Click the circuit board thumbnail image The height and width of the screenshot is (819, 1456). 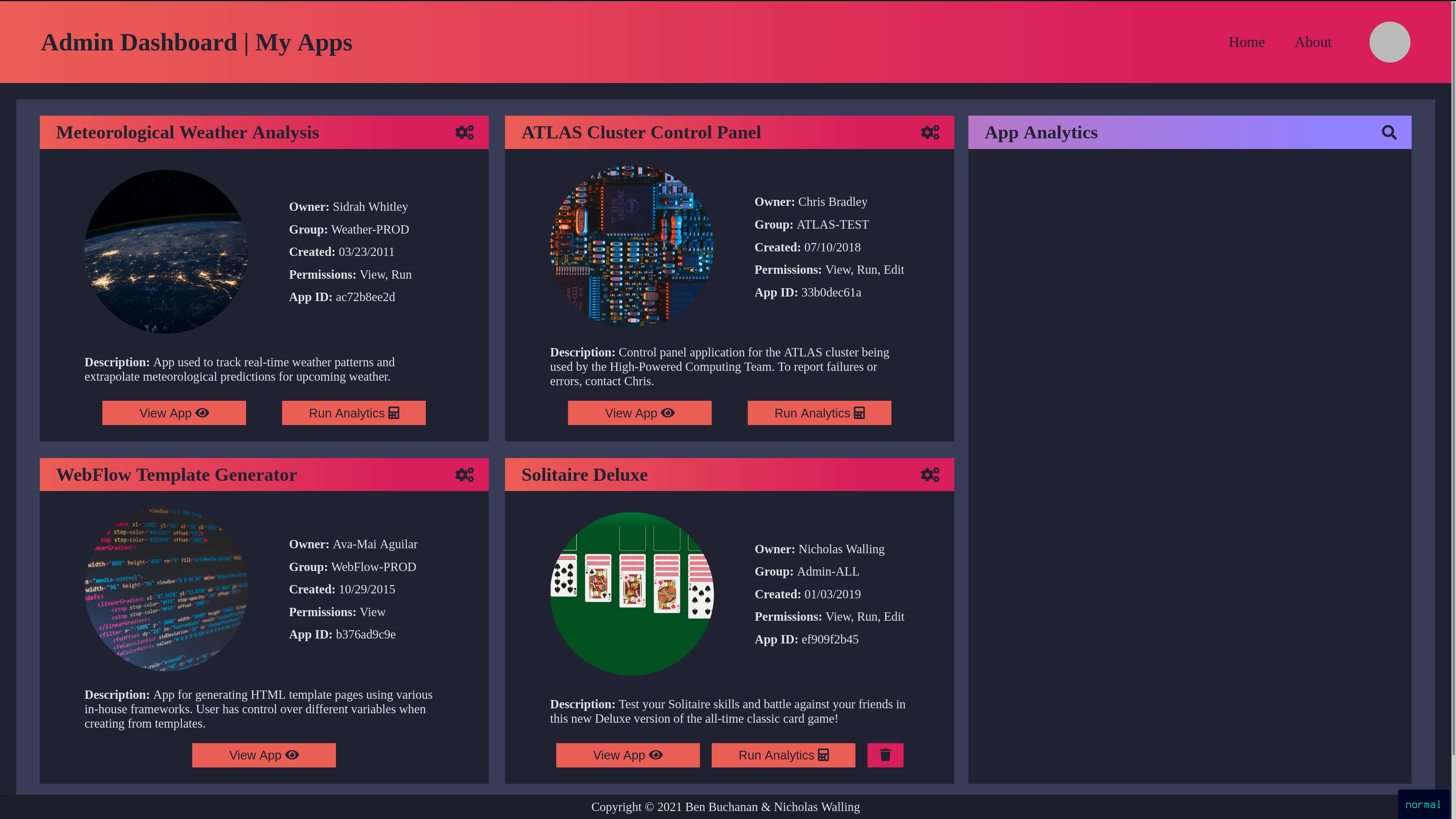pos(631,247)
